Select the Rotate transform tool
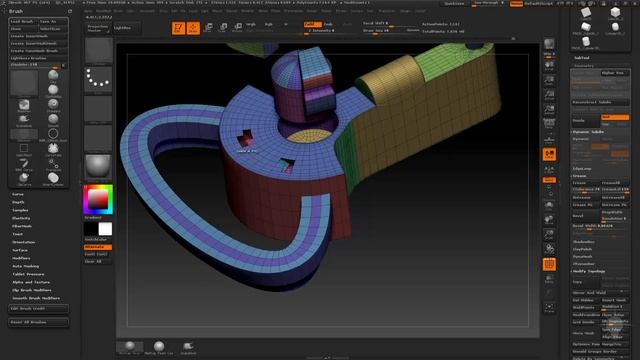The width and height of the screenshot is (640, 360). [237, 28]
